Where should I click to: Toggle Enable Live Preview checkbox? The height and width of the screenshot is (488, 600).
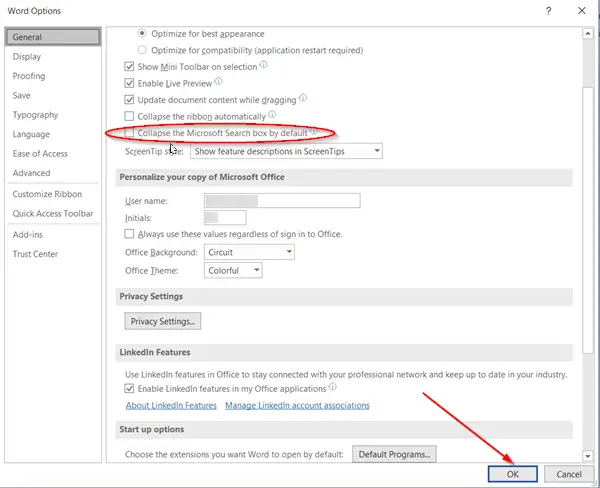(x=129, y=83)
